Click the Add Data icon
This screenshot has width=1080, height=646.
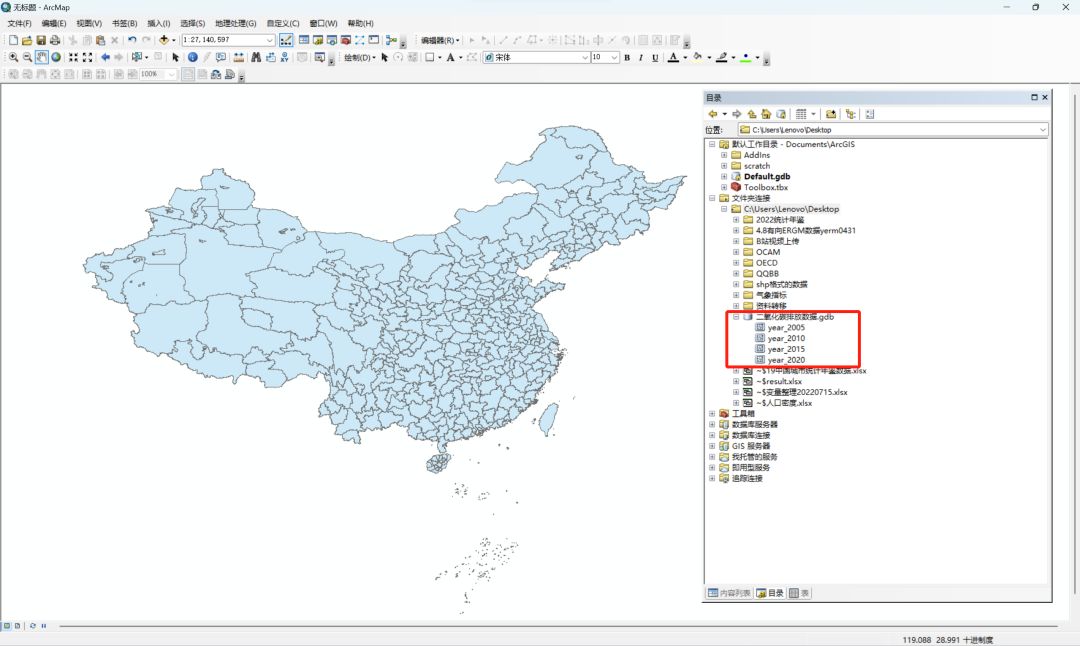coord(163,40)
